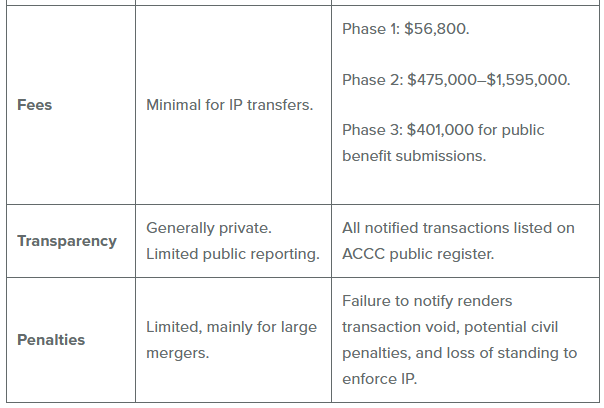This screenshot has width=604, height=408.
Task: Click the word "mergers." in Penalties row
Action: coord(174,353)
